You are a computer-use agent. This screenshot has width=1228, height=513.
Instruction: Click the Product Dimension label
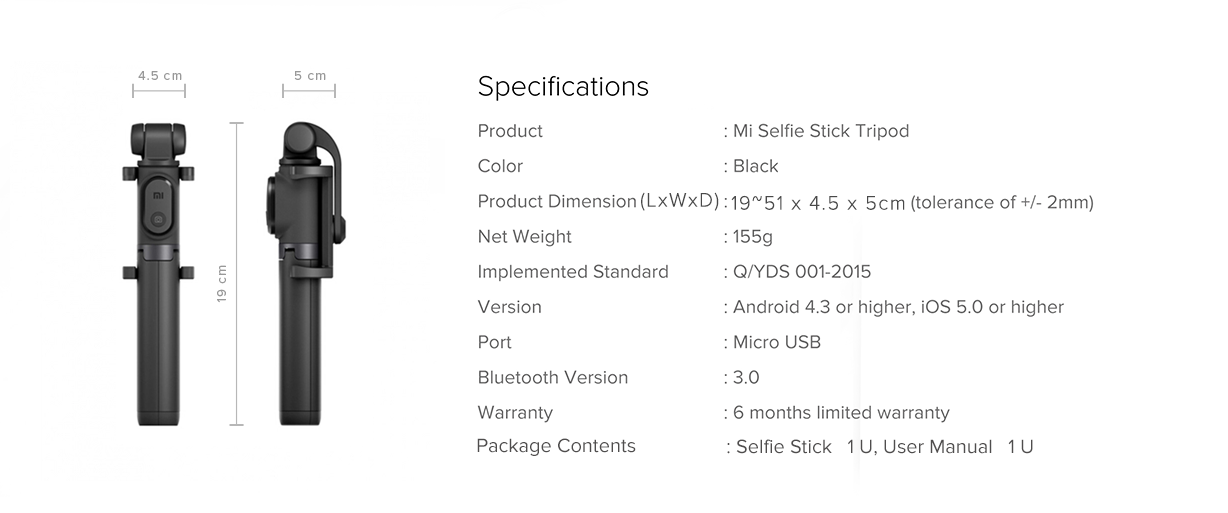pos(557,202)
